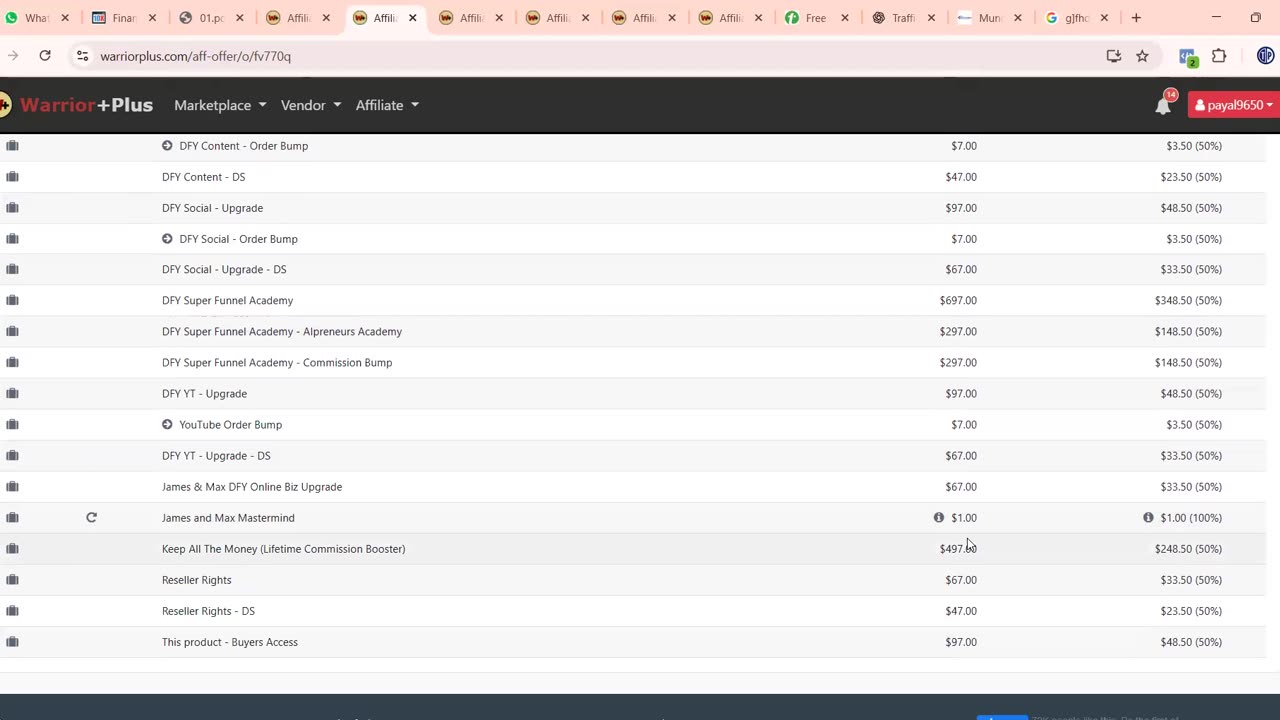Switch to the Traffi browser tab
The image size is (1280, 720).
903,17
